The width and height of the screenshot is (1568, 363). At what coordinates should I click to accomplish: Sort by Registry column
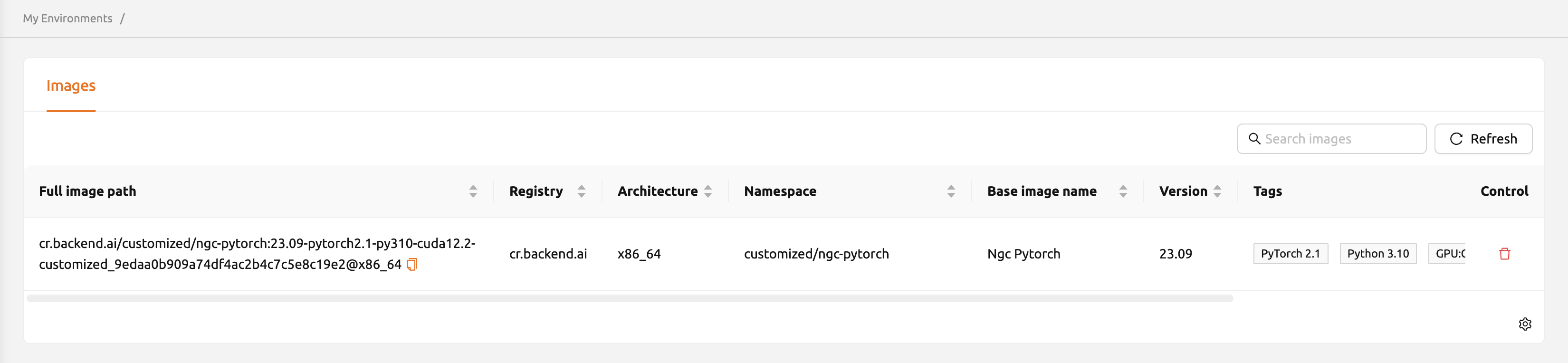581,191
